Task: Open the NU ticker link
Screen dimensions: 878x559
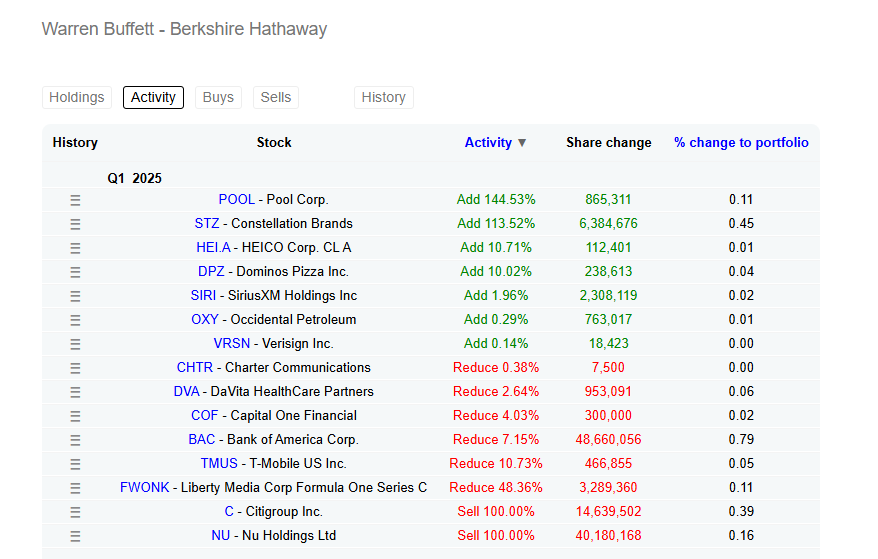Action: click(x=221, y=536)
